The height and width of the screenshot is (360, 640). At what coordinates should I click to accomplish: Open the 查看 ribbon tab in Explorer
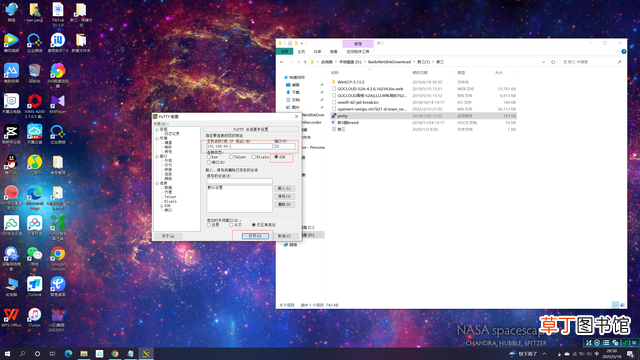(333, 52)
